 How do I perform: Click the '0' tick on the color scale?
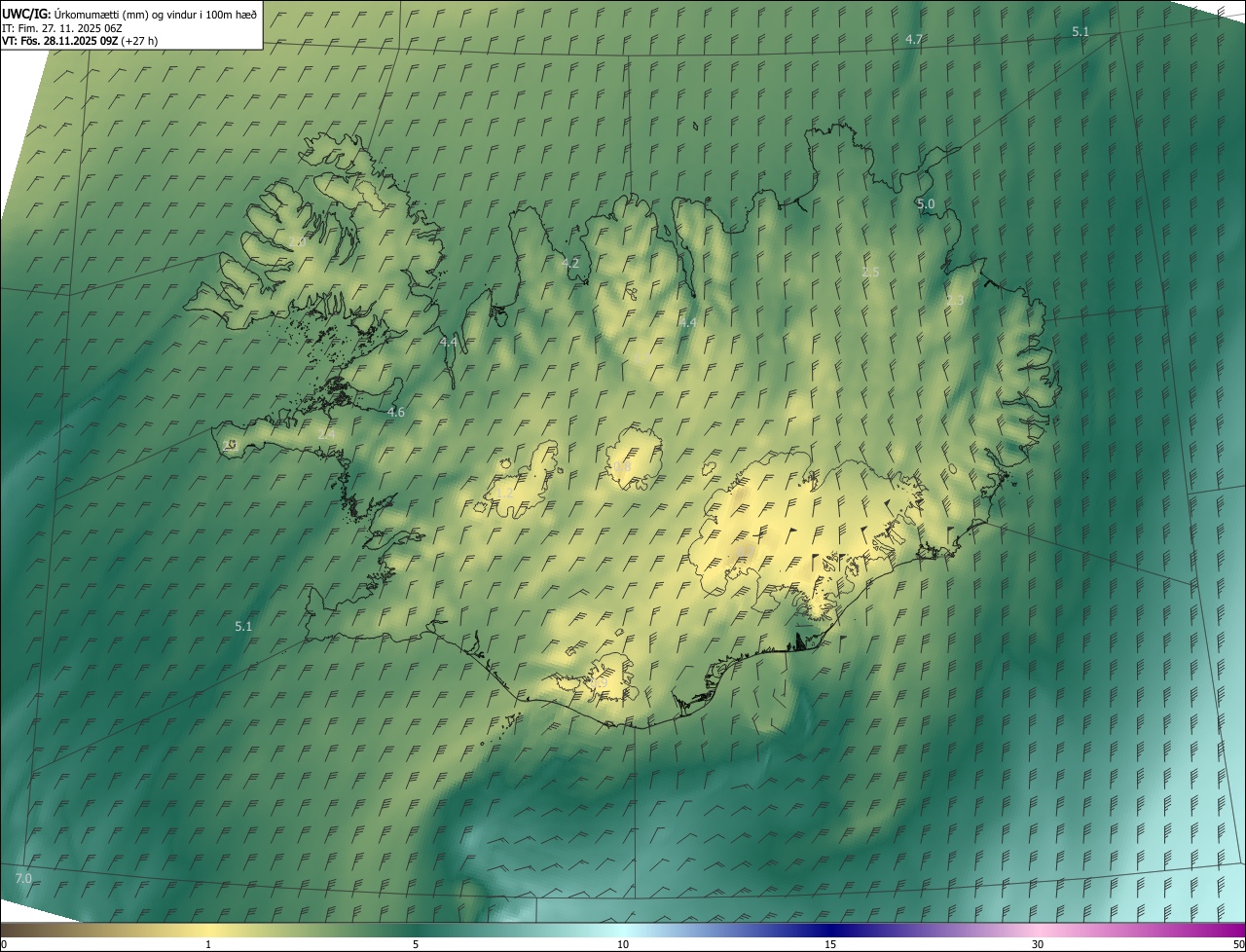4,944
